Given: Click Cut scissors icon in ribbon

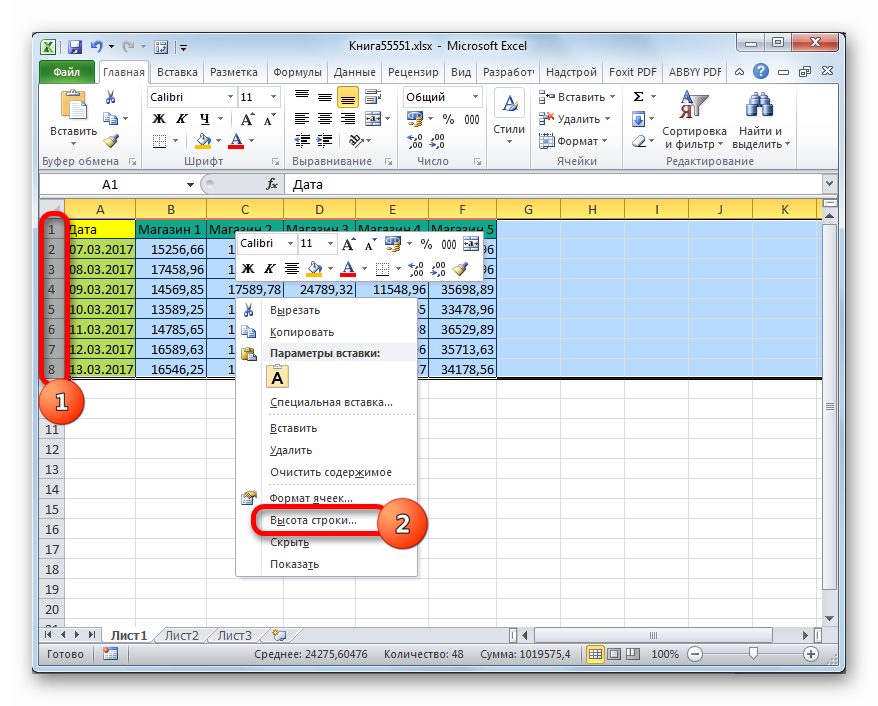Looking at the screenshot, I should pos(110,97).
